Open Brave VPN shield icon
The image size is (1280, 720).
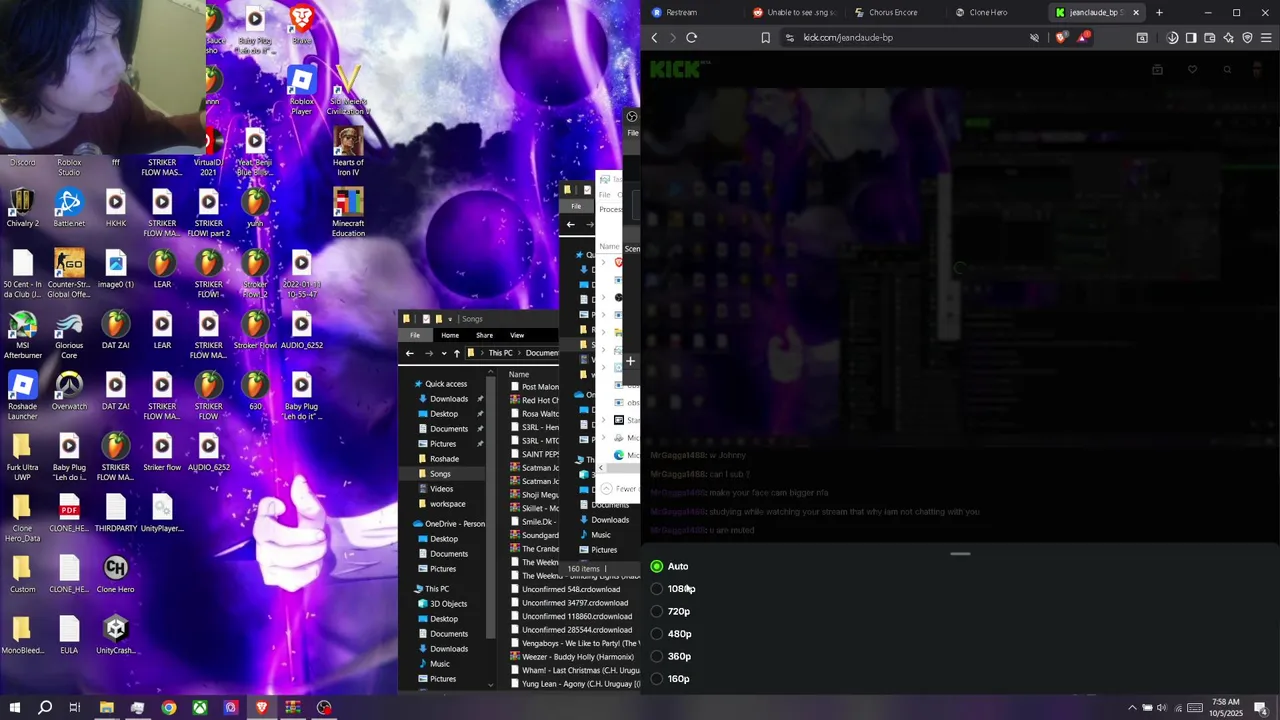[x=1247, y=38]
